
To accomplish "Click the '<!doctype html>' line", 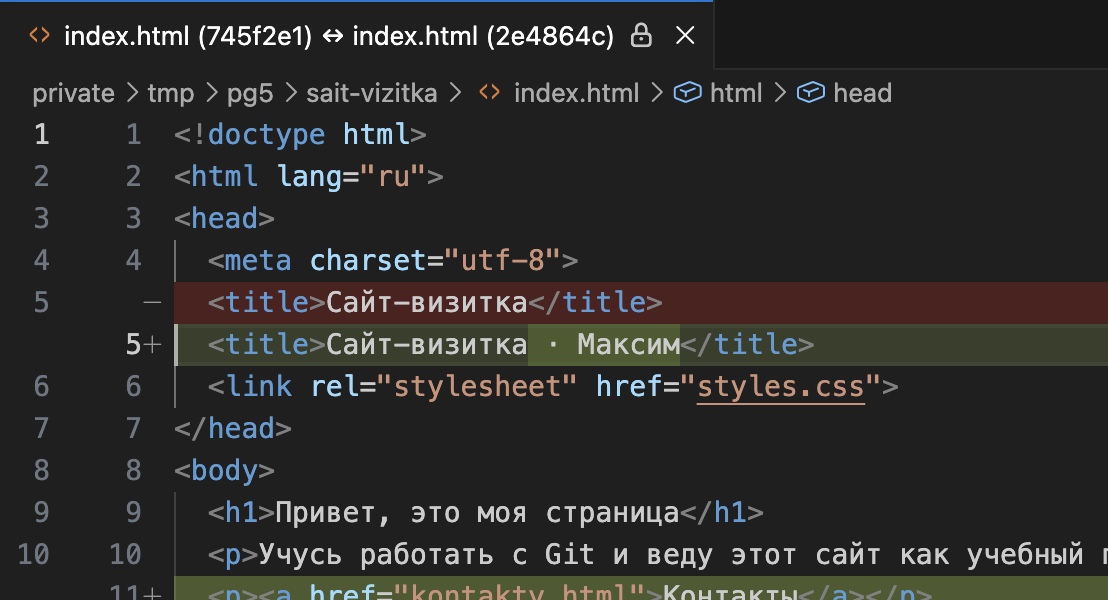I will (x=300, y=134).
